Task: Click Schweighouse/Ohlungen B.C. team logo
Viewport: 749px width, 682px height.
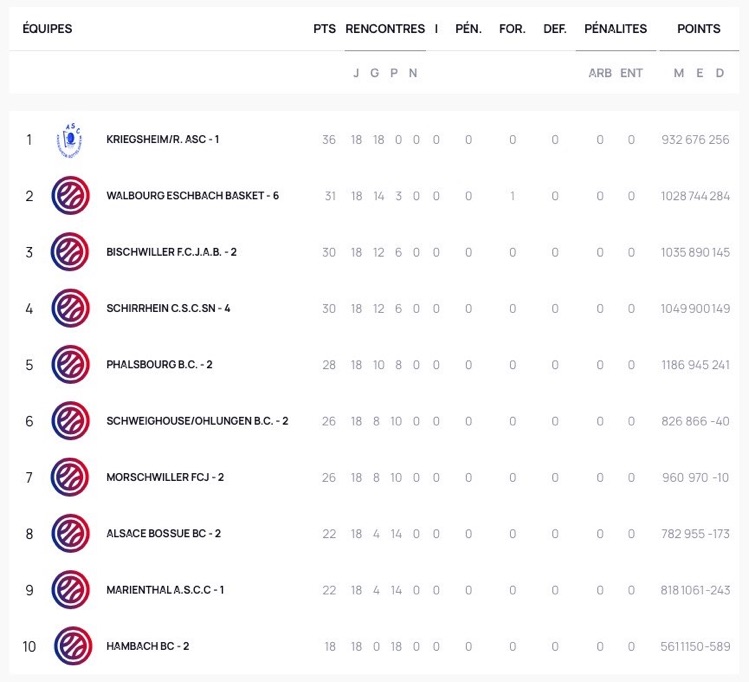Action: pos(71,421)
